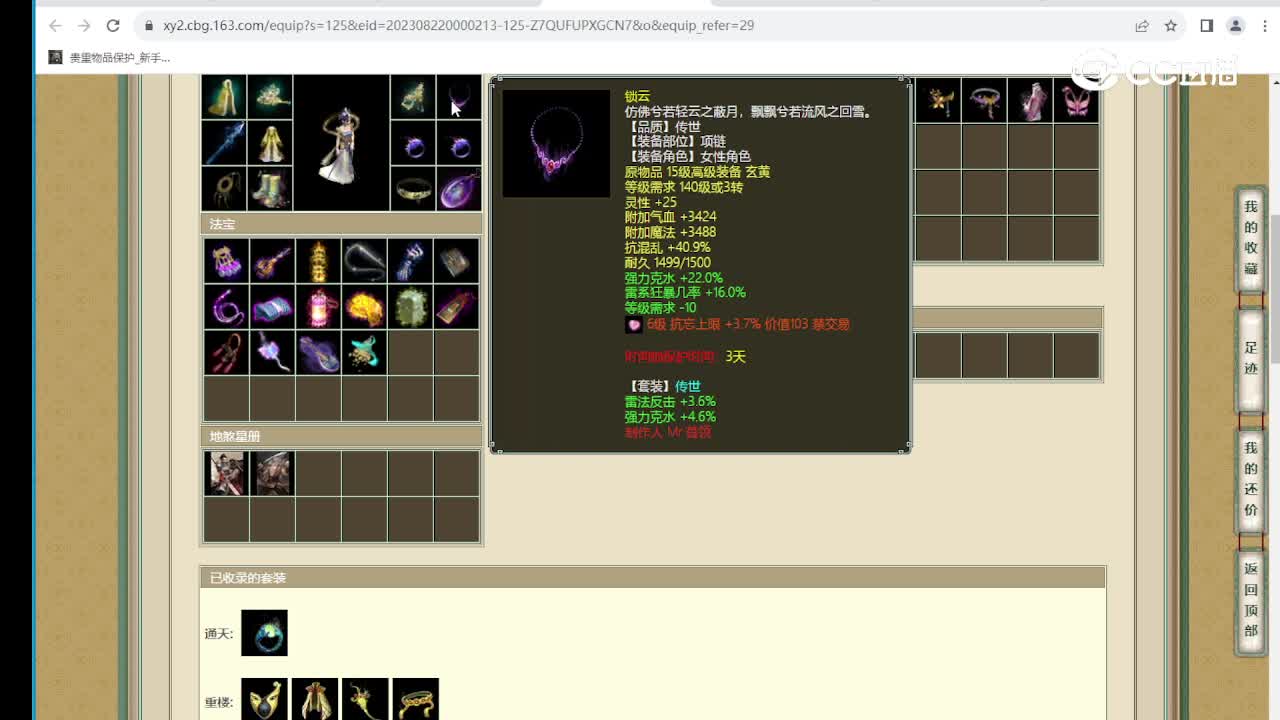Screen dimensions: 1280x720
Task: Click the first 重楼 set item icon
Action: (x=264, y=700)
